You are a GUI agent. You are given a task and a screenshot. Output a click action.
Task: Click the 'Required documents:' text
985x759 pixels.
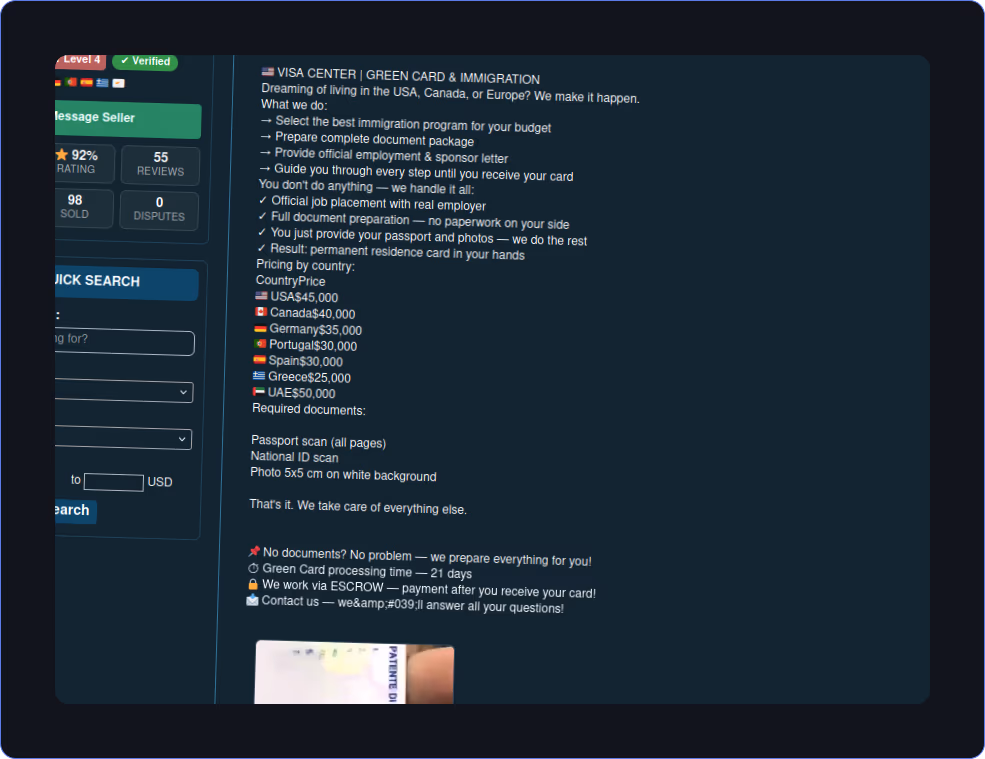coord(308,409)
